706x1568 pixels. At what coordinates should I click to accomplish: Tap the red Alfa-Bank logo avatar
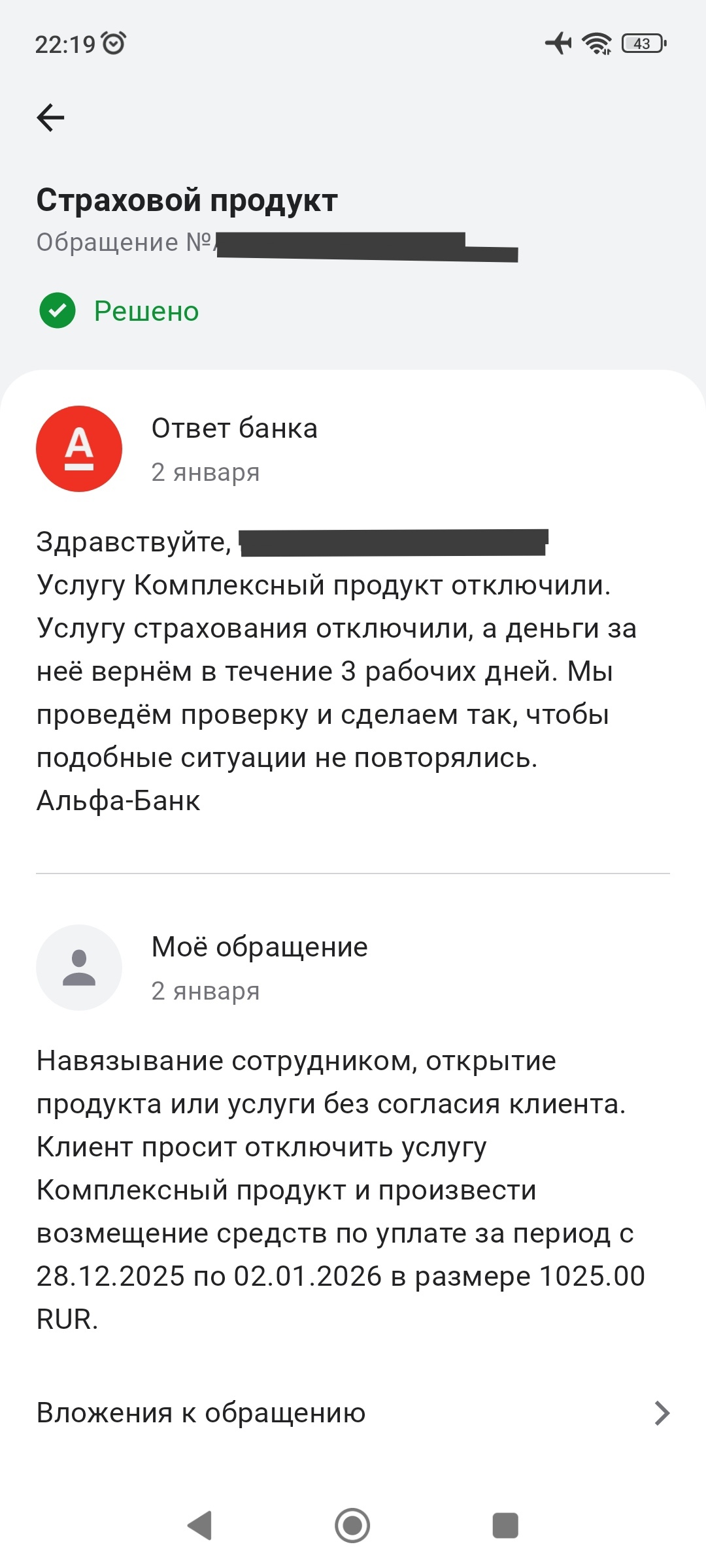click(x=79, y=449)
